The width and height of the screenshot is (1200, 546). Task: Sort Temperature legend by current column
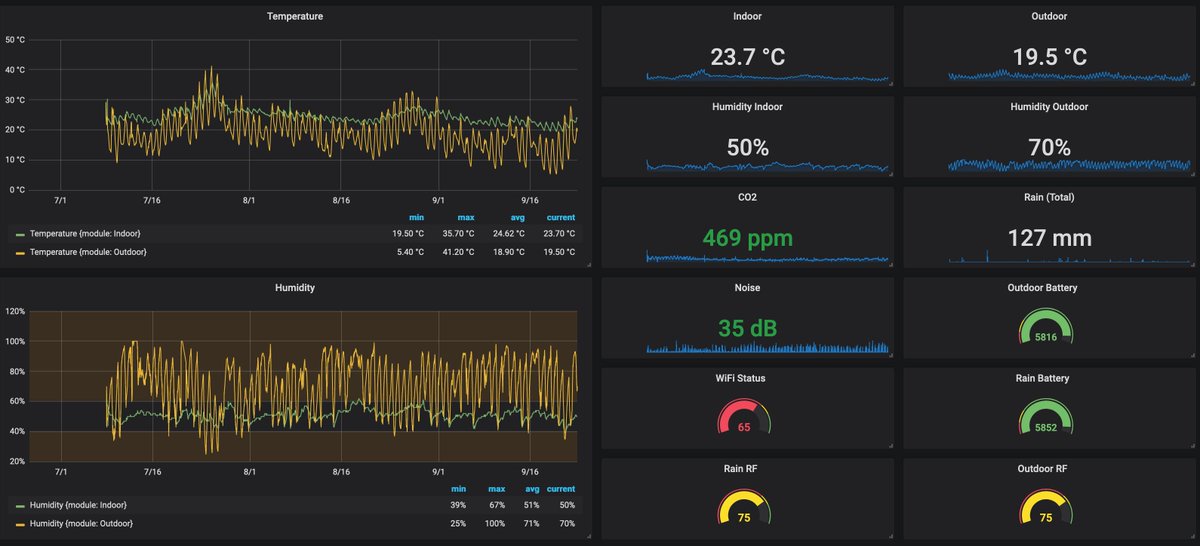[561, 217]
